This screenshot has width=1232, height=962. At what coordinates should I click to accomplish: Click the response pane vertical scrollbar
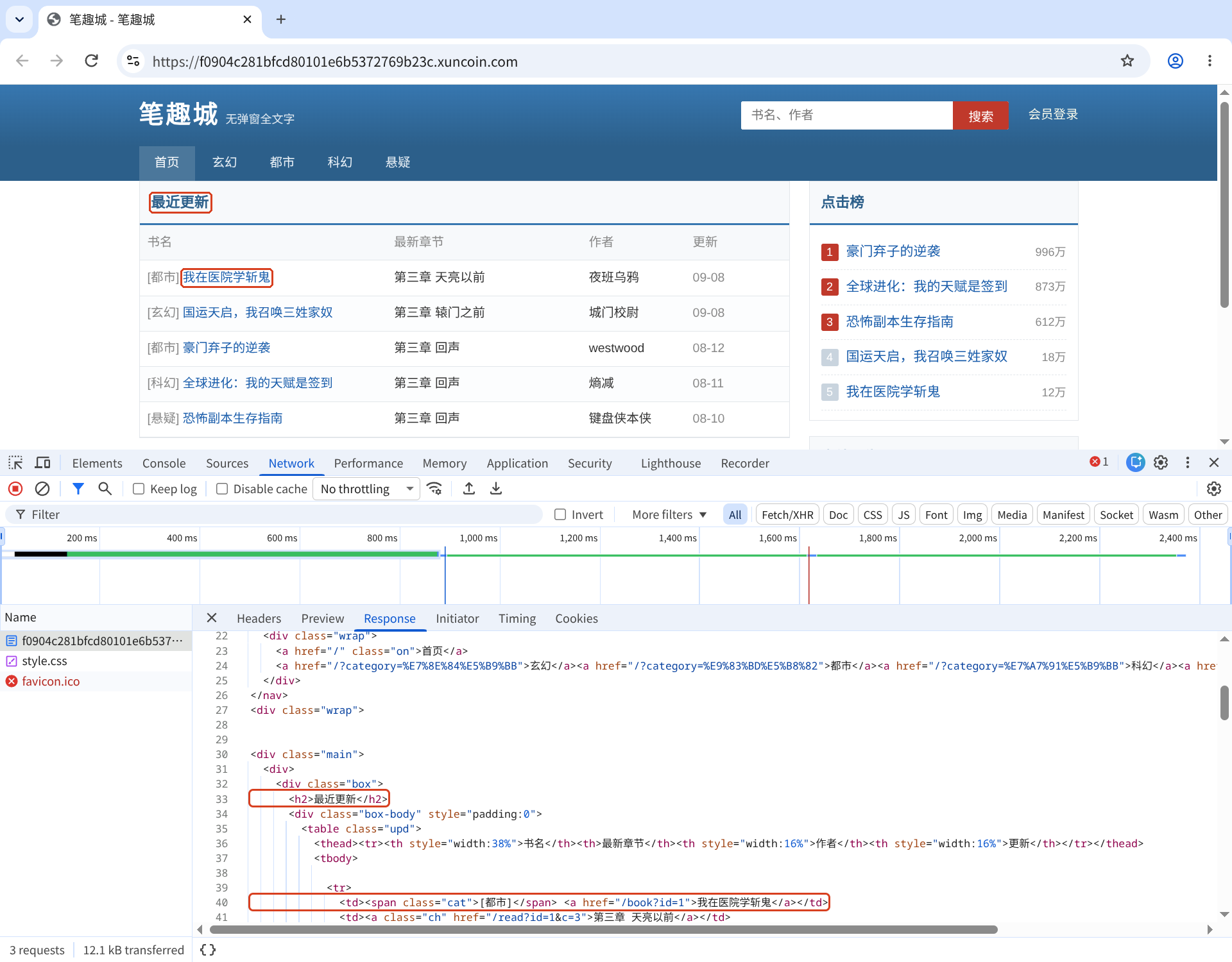(1224, 703)
